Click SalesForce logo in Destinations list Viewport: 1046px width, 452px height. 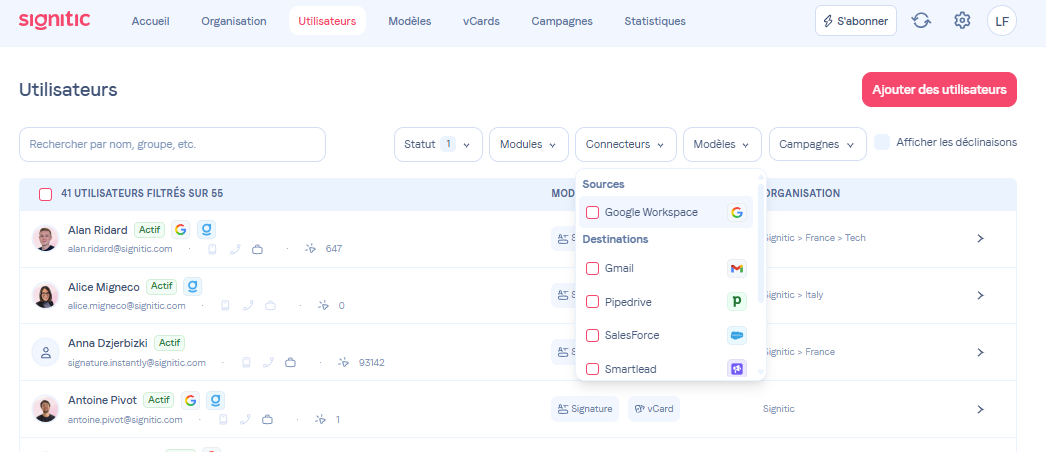click(x=736, y=335)
